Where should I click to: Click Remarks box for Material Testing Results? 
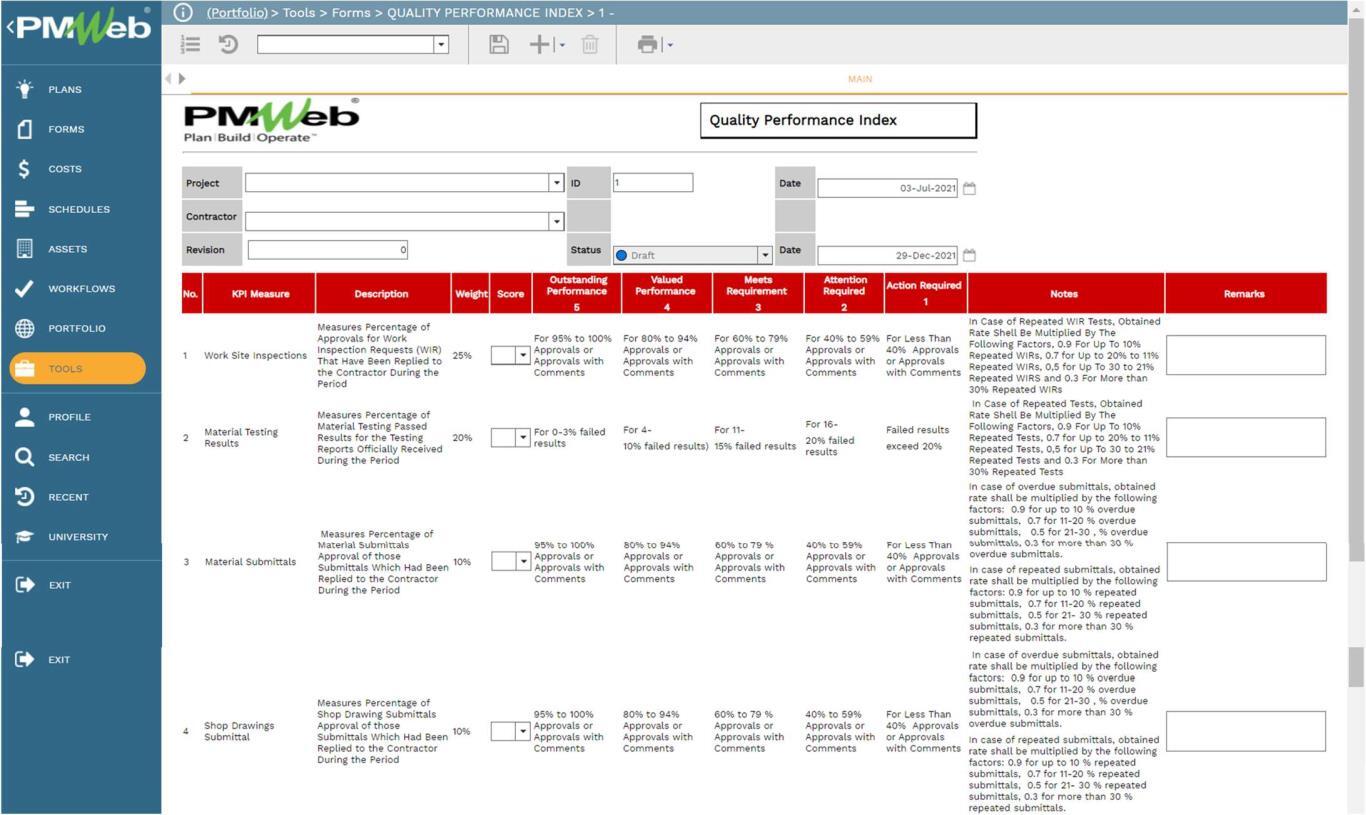[x=1246, y=437]
